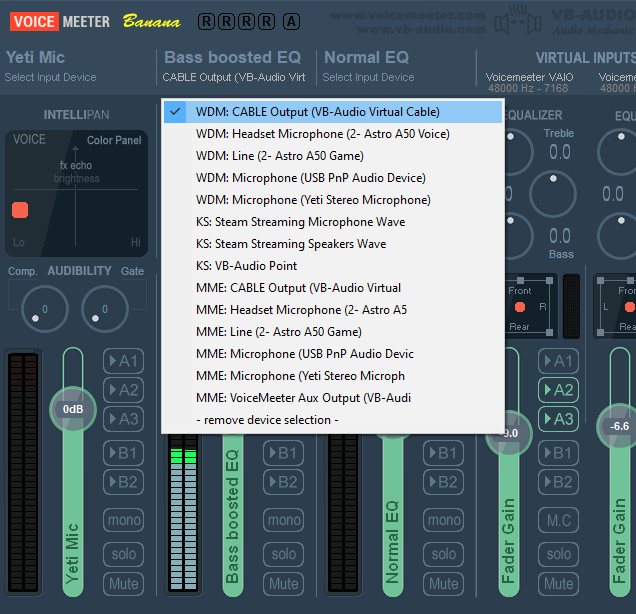Click the Voicemeeter VAIO virtual input label
The image size is (636, 614).
[x=529, y=77]
